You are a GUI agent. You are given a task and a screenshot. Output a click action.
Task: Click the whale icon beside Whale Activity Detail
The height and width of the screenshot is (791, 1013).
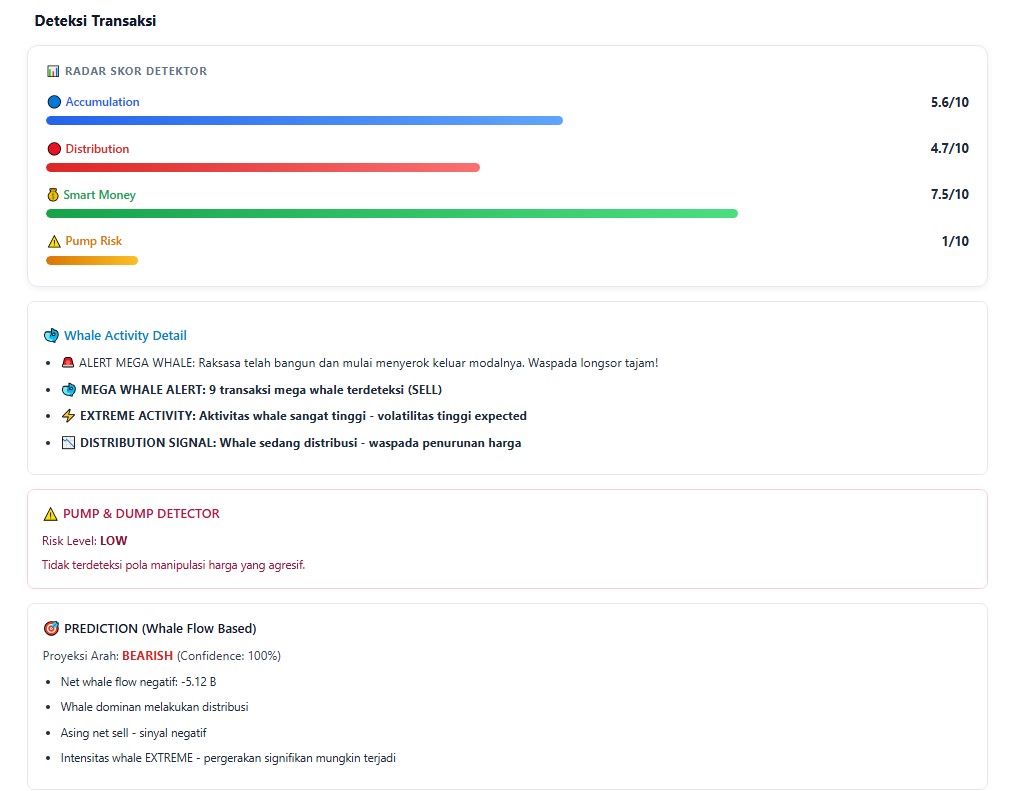point(51,336)
